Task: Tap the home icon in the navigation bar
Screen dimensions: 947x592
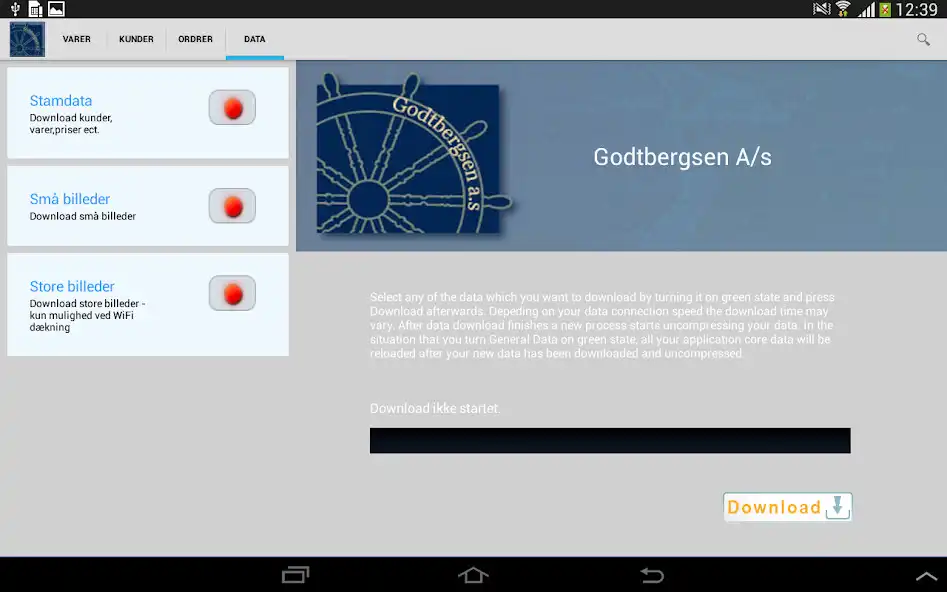Action: 473,576
